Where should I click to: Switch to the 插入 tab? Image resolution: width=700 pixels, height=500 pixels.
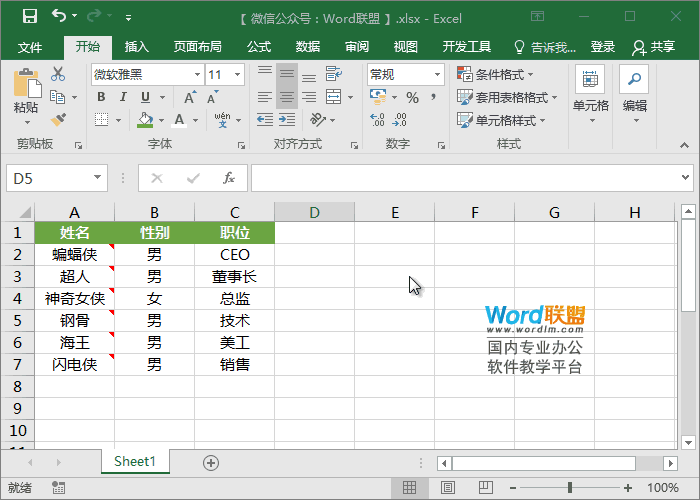tap(137, 47)
